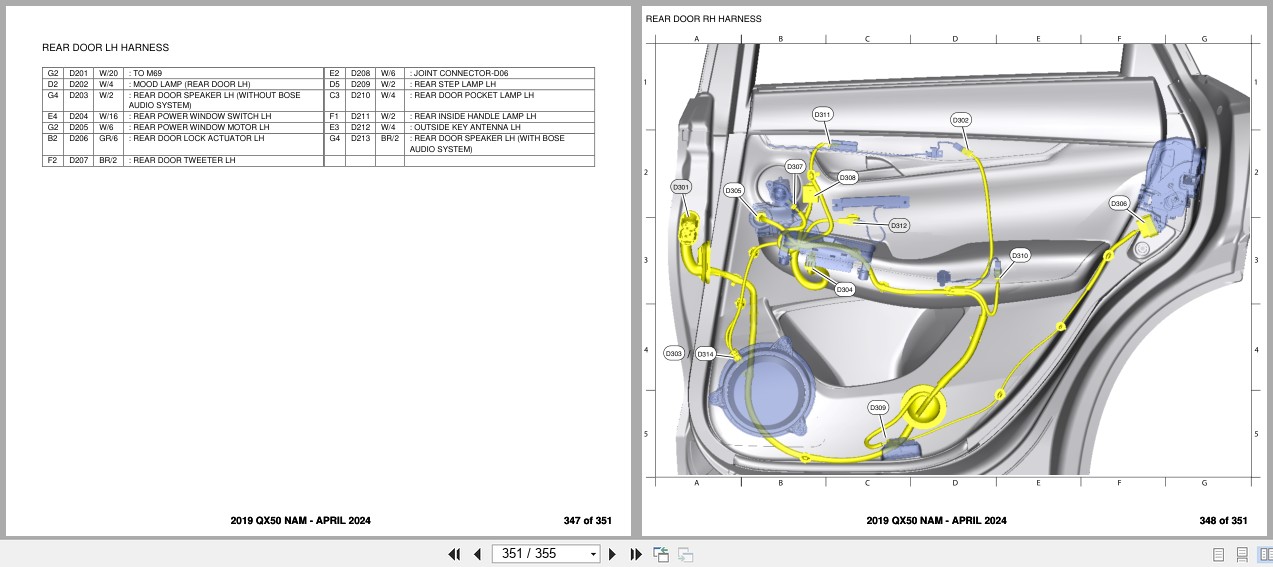The image size is (1273, 567).
Task: Click 'REAR POWER WINDOW SWITCH LH' entry
Action: pos(200,116)
